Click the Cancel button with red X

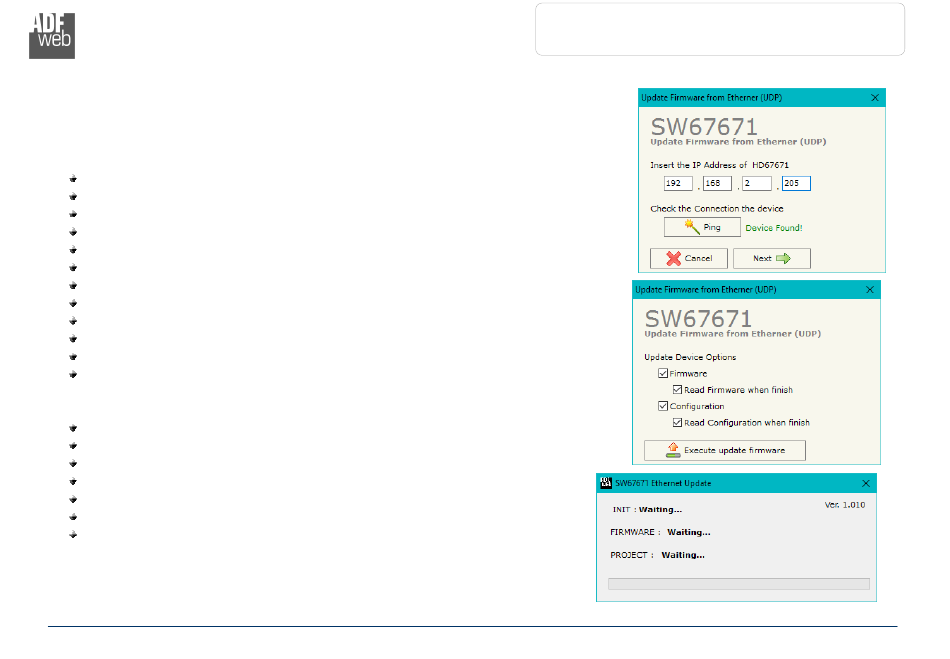point(688,258)
